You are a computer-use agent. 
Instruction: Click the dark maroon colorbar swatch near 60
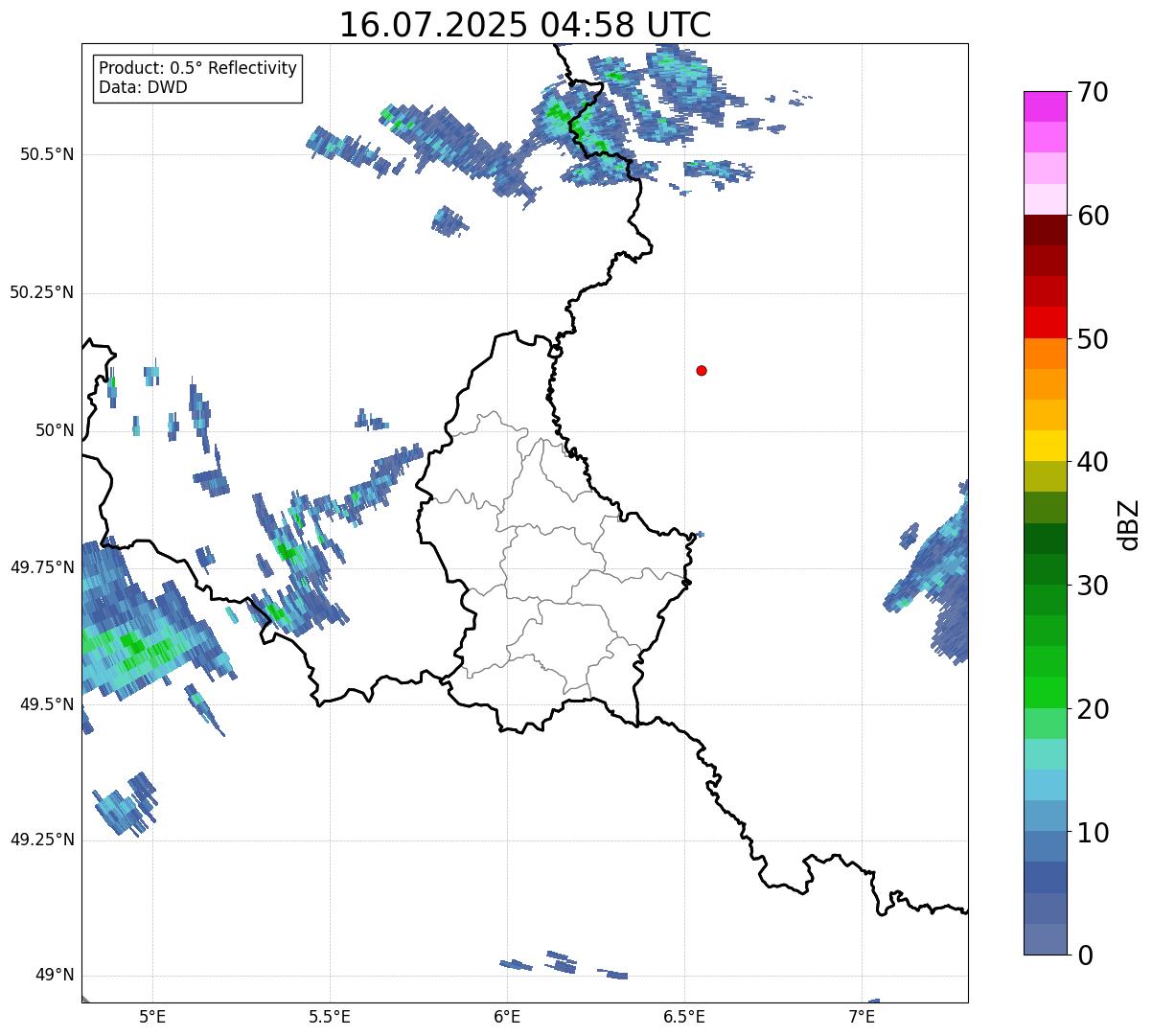point(1046,230)
